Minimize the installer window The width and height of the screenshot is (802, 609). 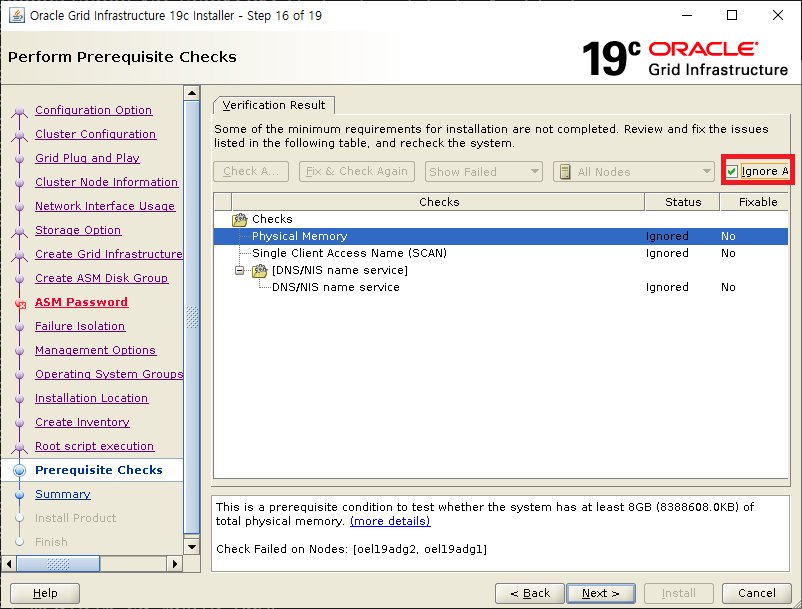click(x=687, y=15)
